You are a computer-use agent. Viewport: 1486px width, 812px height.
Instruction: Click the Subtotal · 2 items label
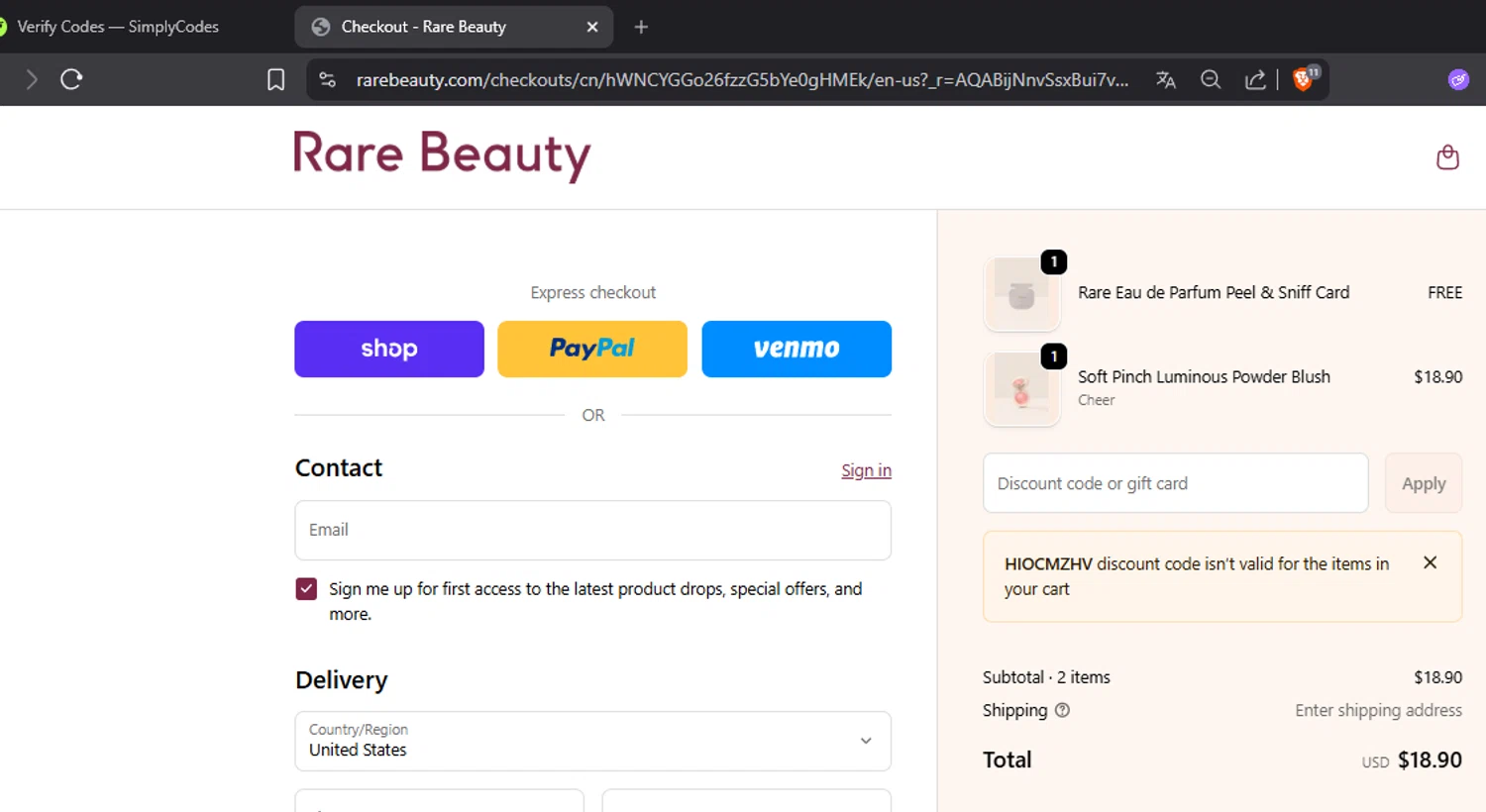click(1046, 677)
